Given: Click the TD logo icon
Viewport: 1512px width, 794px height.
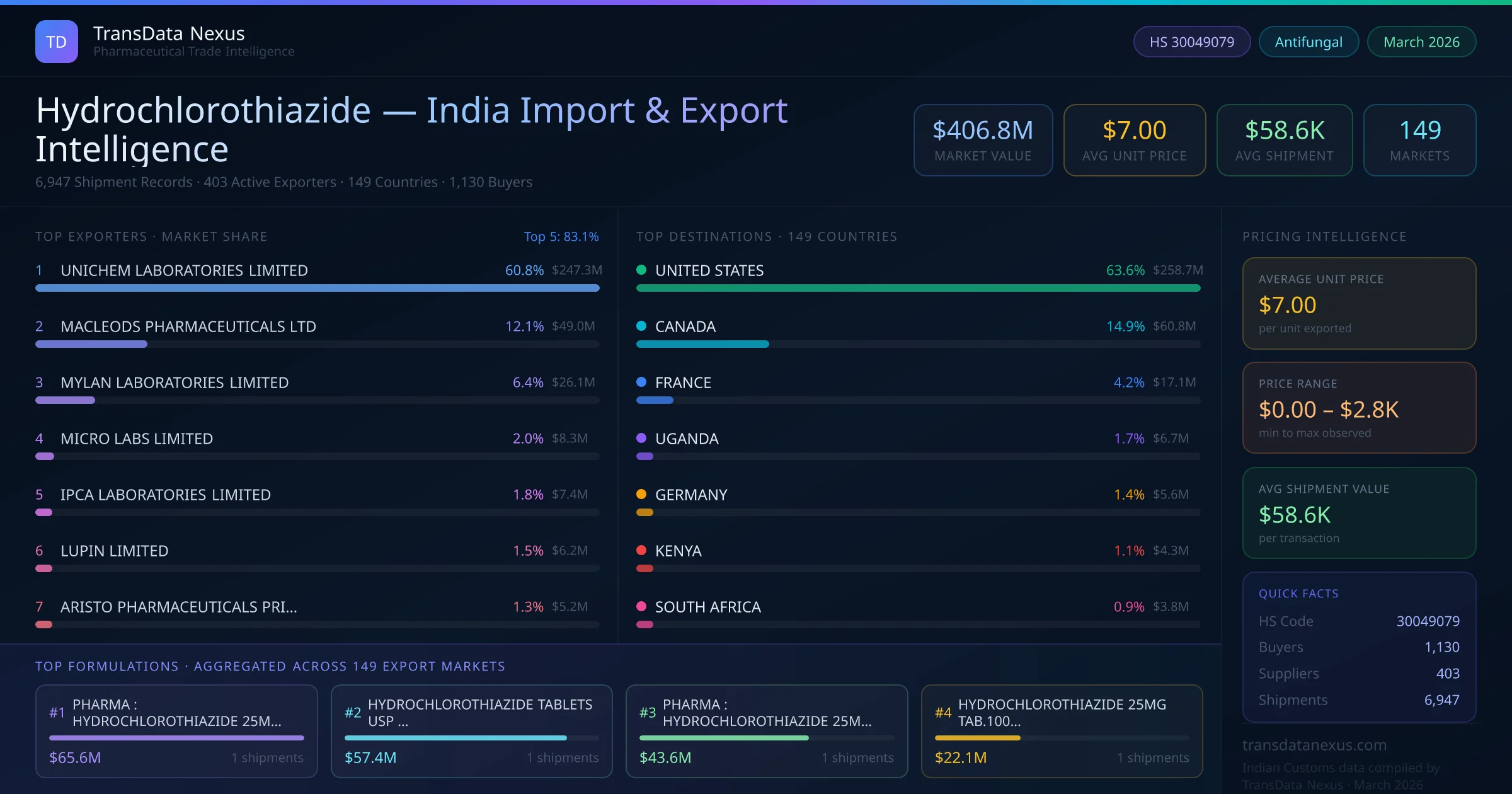Looking at the screenshot, I should pos(56,42).
